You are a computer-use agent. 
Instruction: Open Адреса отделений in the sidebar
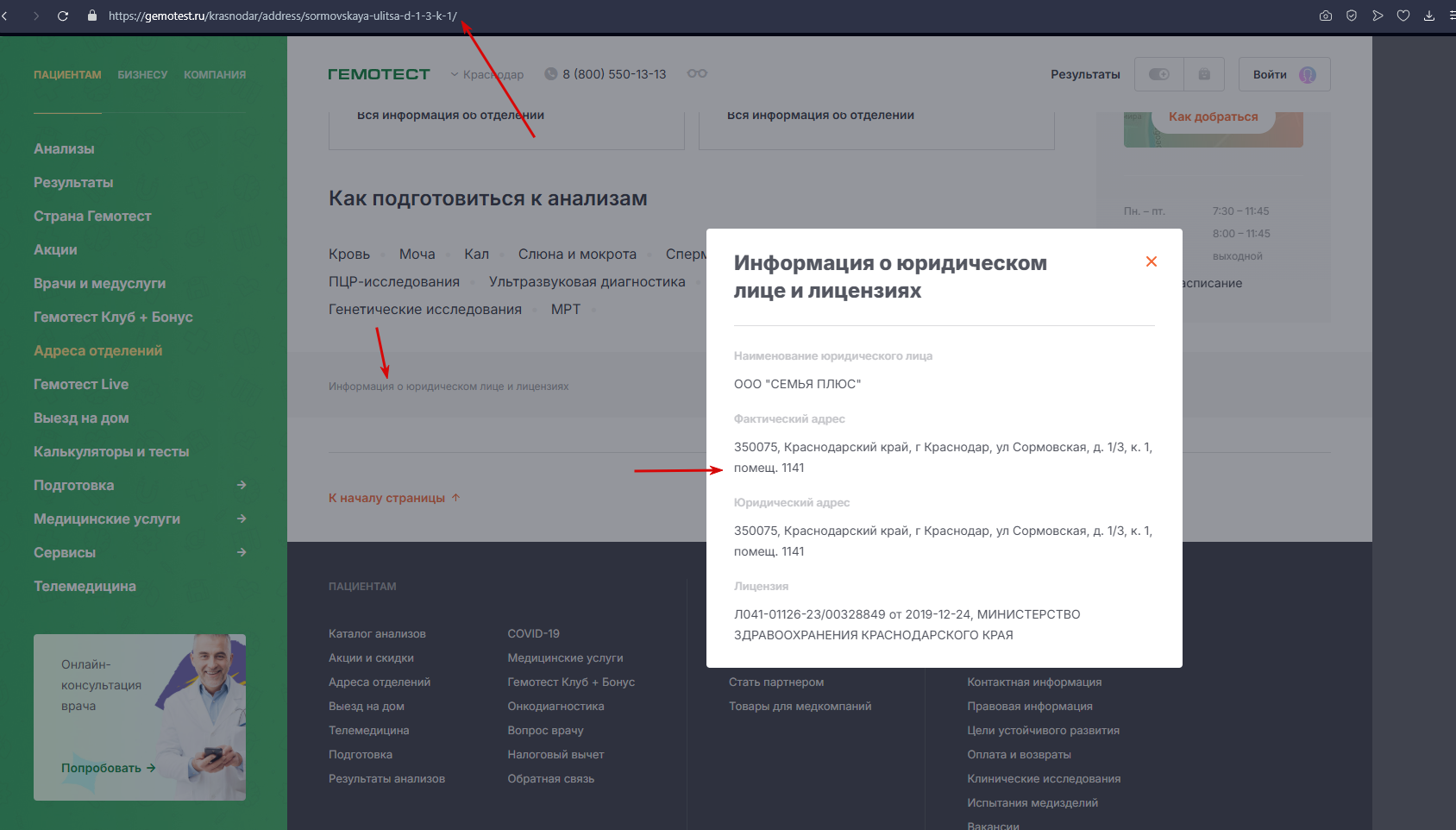click(x=97, y=350)
